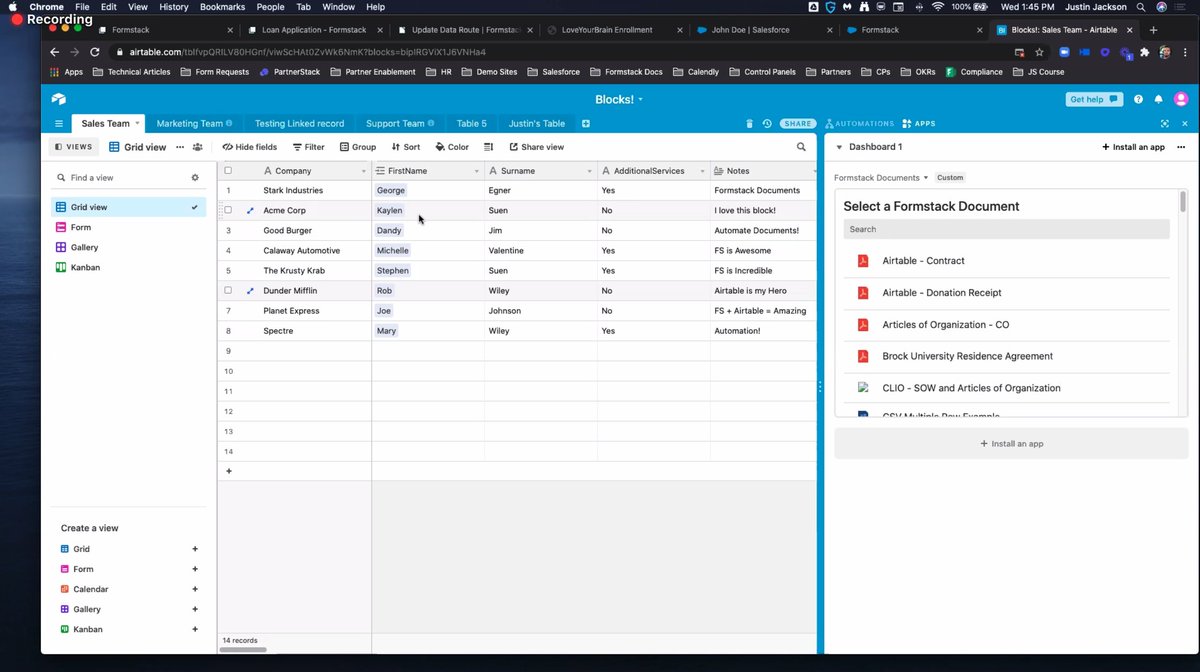Open the AUTOMATIONS panel

pos(859,124)
